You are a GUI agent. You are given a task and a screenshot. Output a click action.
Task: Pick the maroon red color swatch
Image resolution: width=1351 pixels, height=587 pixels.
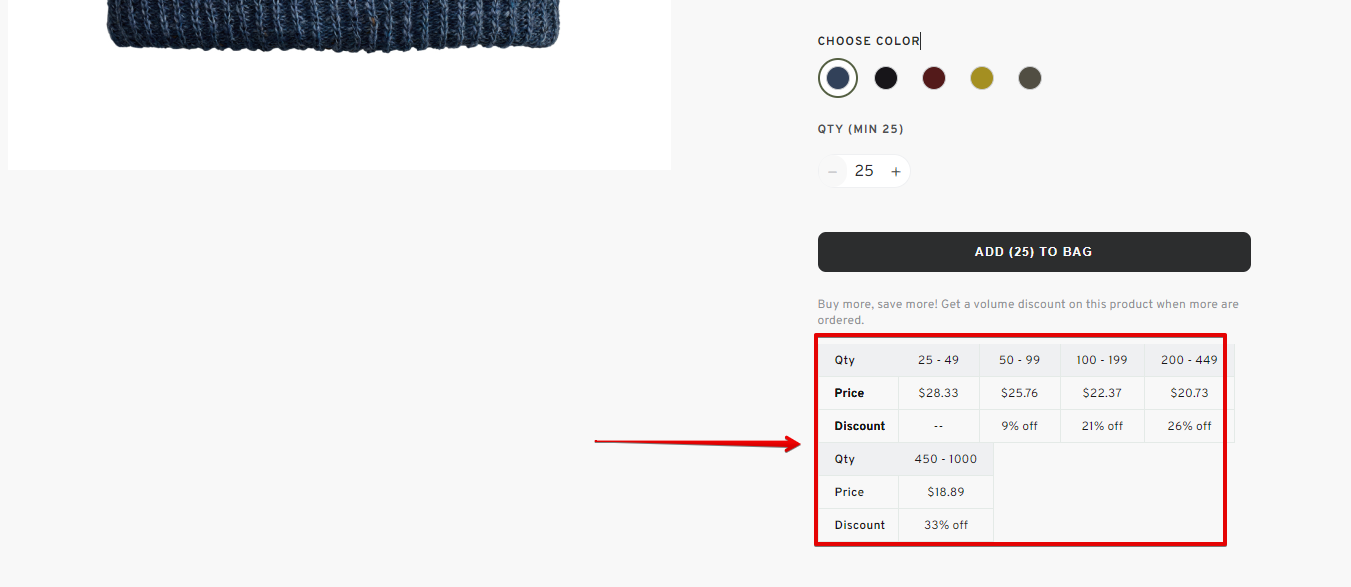(934, 78)
